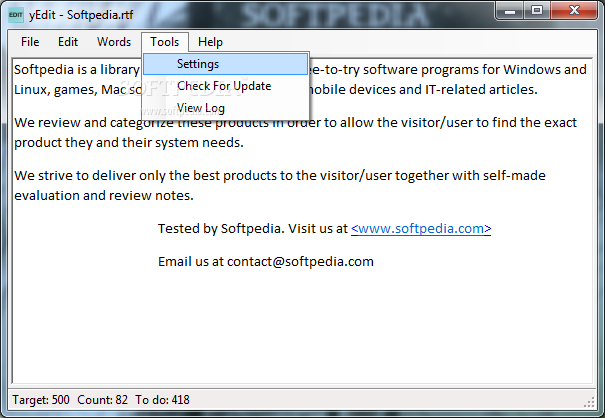The width and height of the screenshot is (605, 418).
Task: Open the Edit menu
Action: (68, 42)
